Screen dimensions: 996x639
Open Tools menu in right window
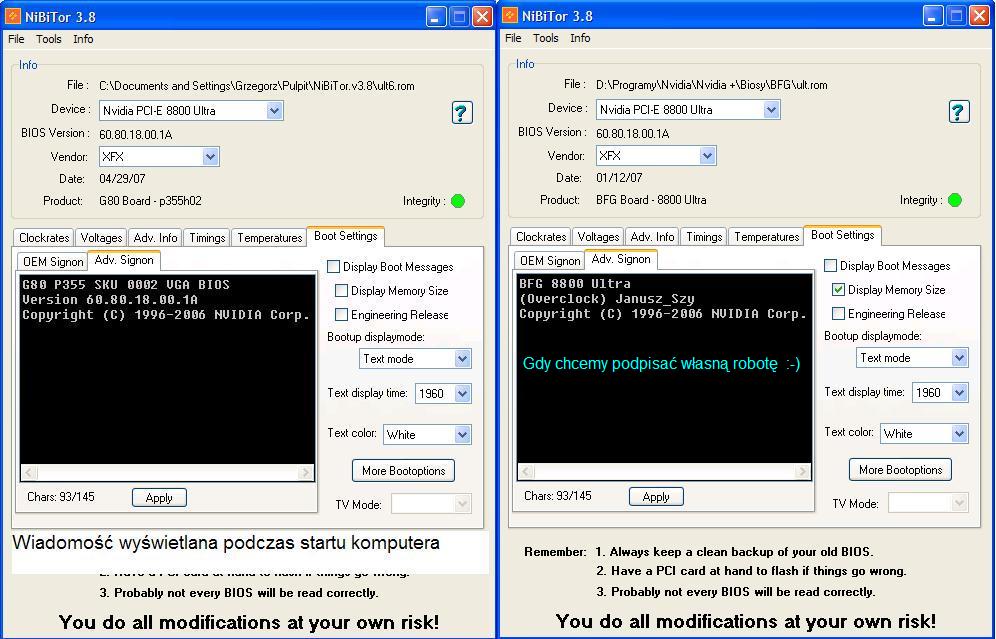tap(546, 38)
